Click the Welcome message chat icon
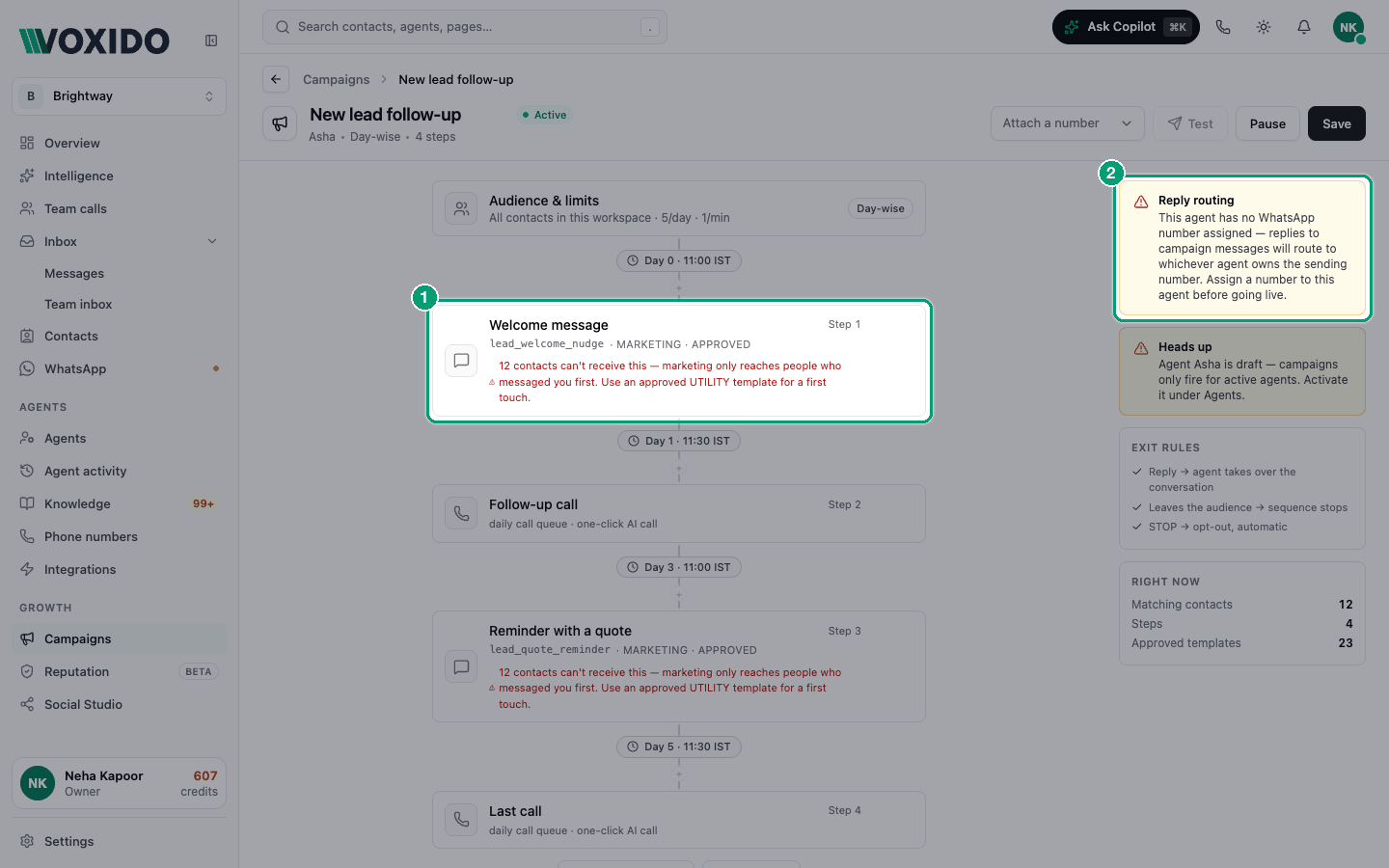This screenshot has width=1389, height=868. pyautogui.click(x=462, y=361)
